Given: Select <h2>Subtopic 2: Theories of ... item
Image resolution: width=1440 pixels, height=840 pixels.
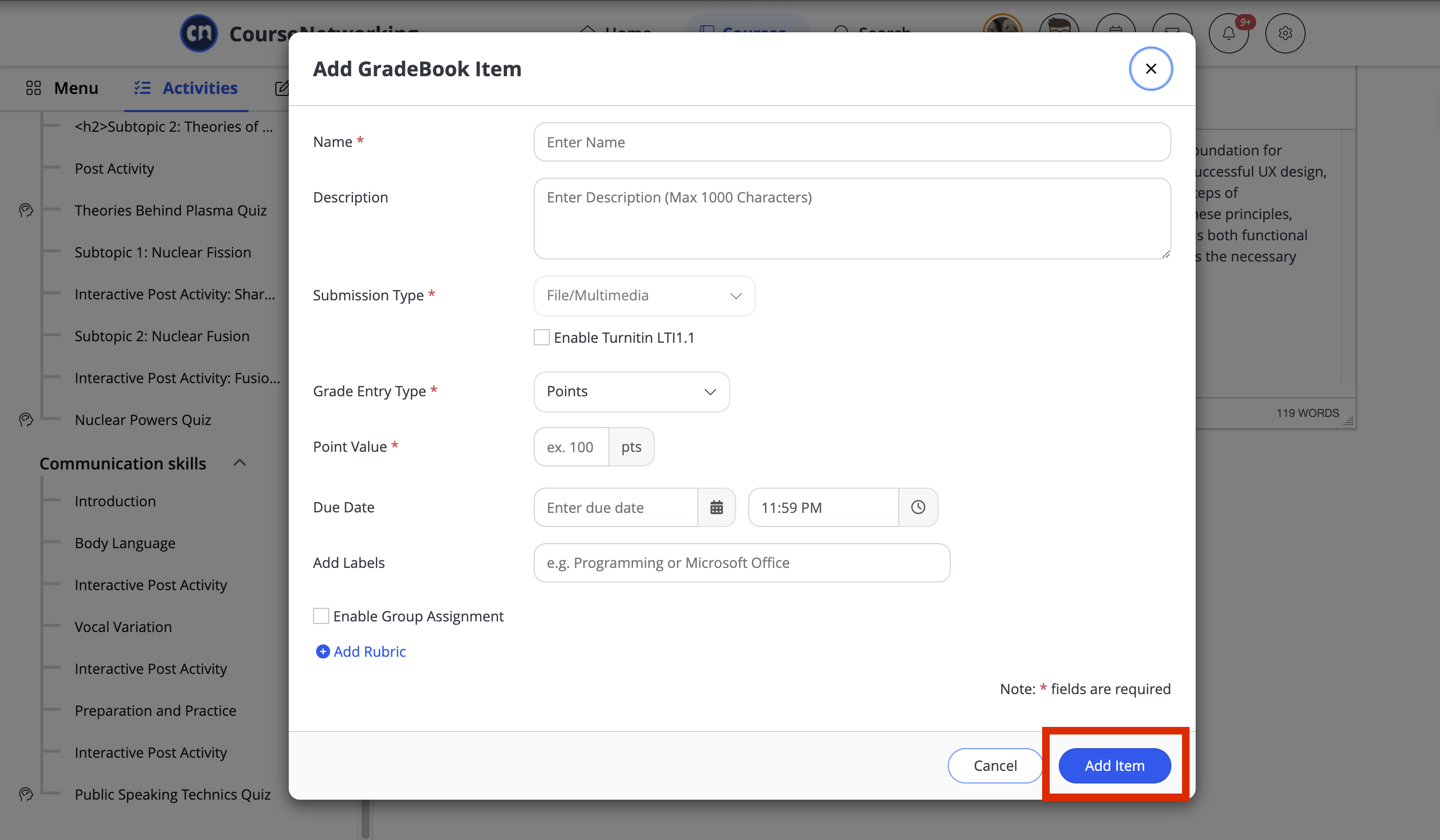Looking at the screenshot, I should pyautogui.click(x=174, y=126).
